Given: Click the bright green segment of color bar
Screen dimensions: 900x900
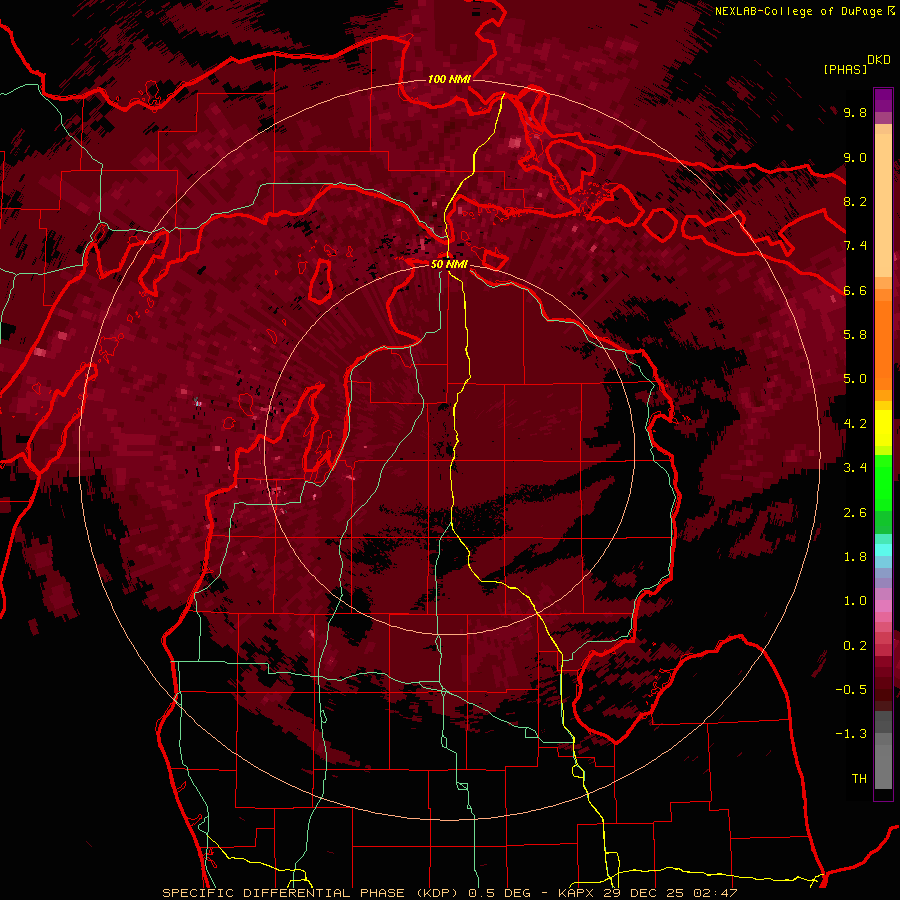Looking at the screenshot, I should click(x=883, y=482).
